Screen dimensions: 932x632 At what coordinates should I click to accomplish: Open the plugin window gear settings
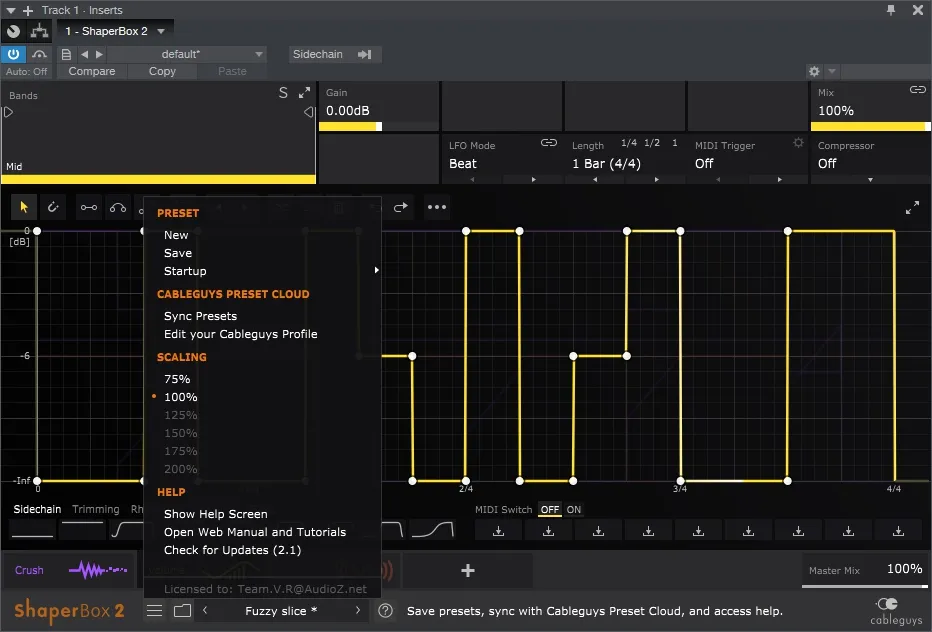[814, 71]
